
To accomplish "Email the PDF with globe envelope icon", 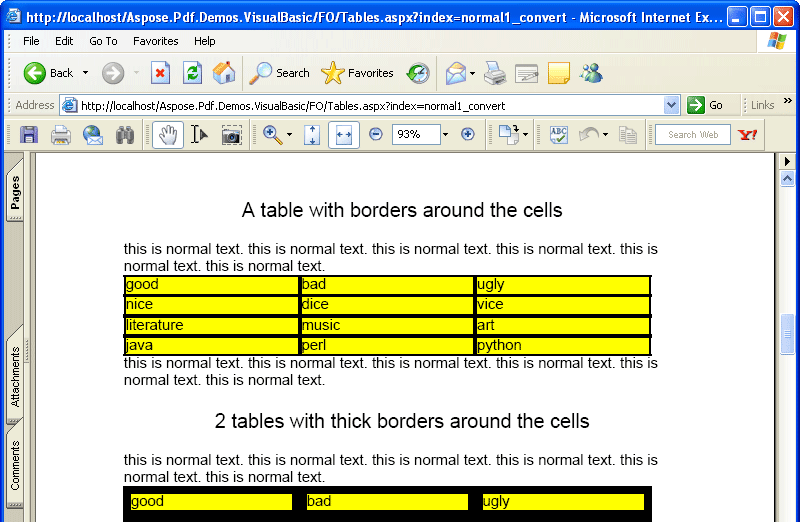I will coord(93,135).
